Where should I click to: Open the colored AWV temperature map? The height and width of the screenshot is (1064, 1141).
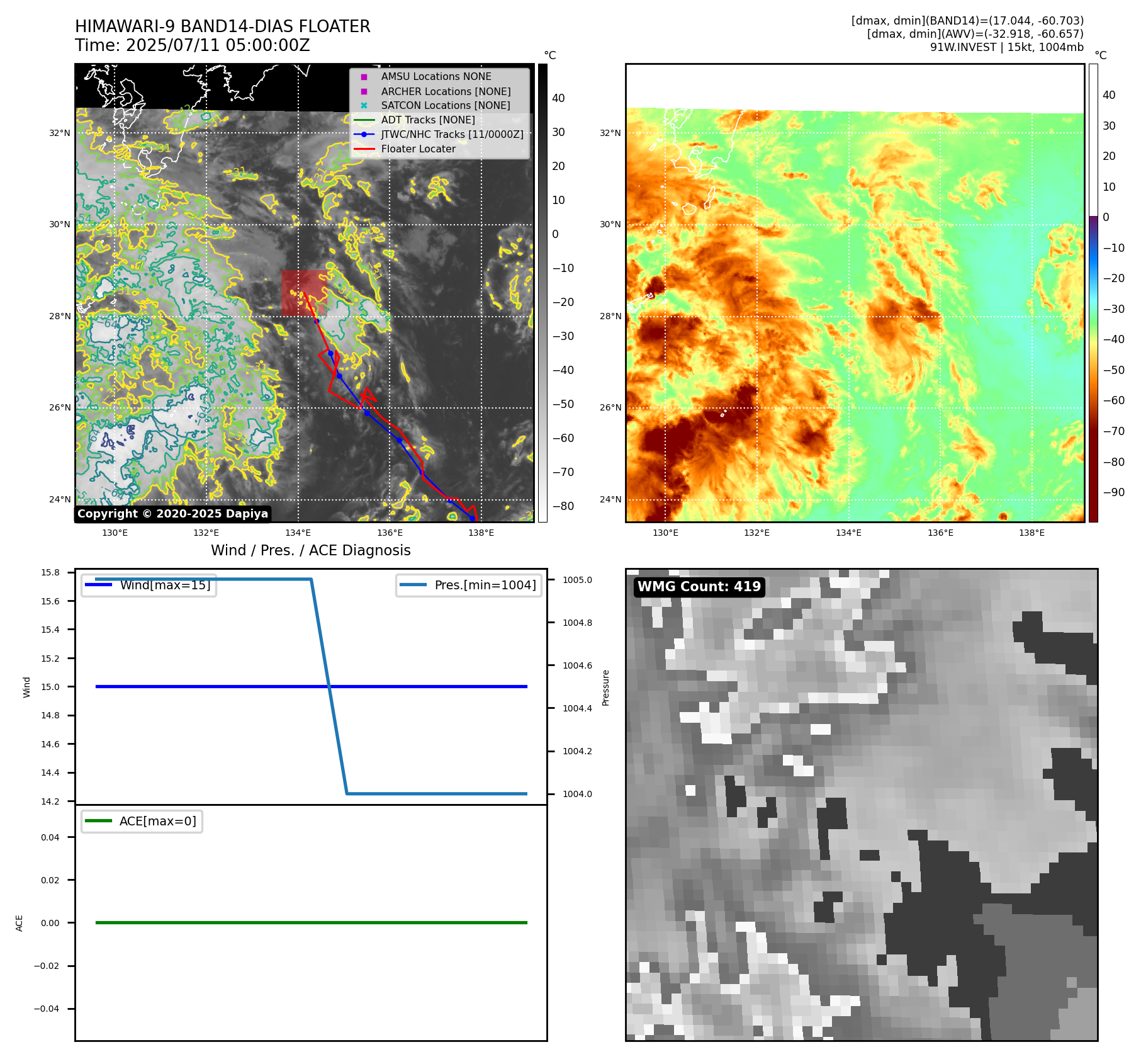click(x=855, y=293)
